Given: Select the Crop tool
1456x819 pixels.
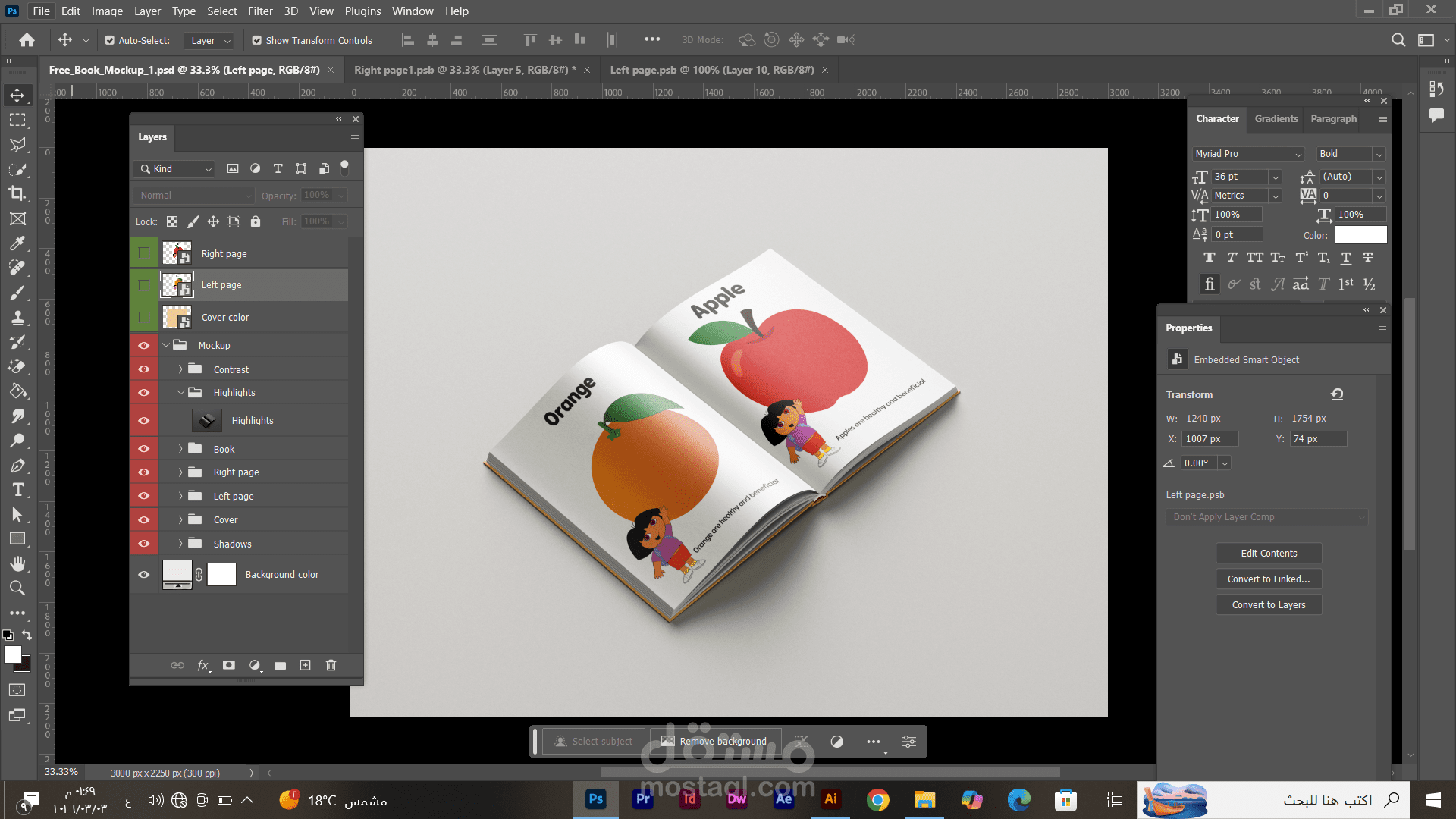Looking at the screenshot, I should coord(17,193).
